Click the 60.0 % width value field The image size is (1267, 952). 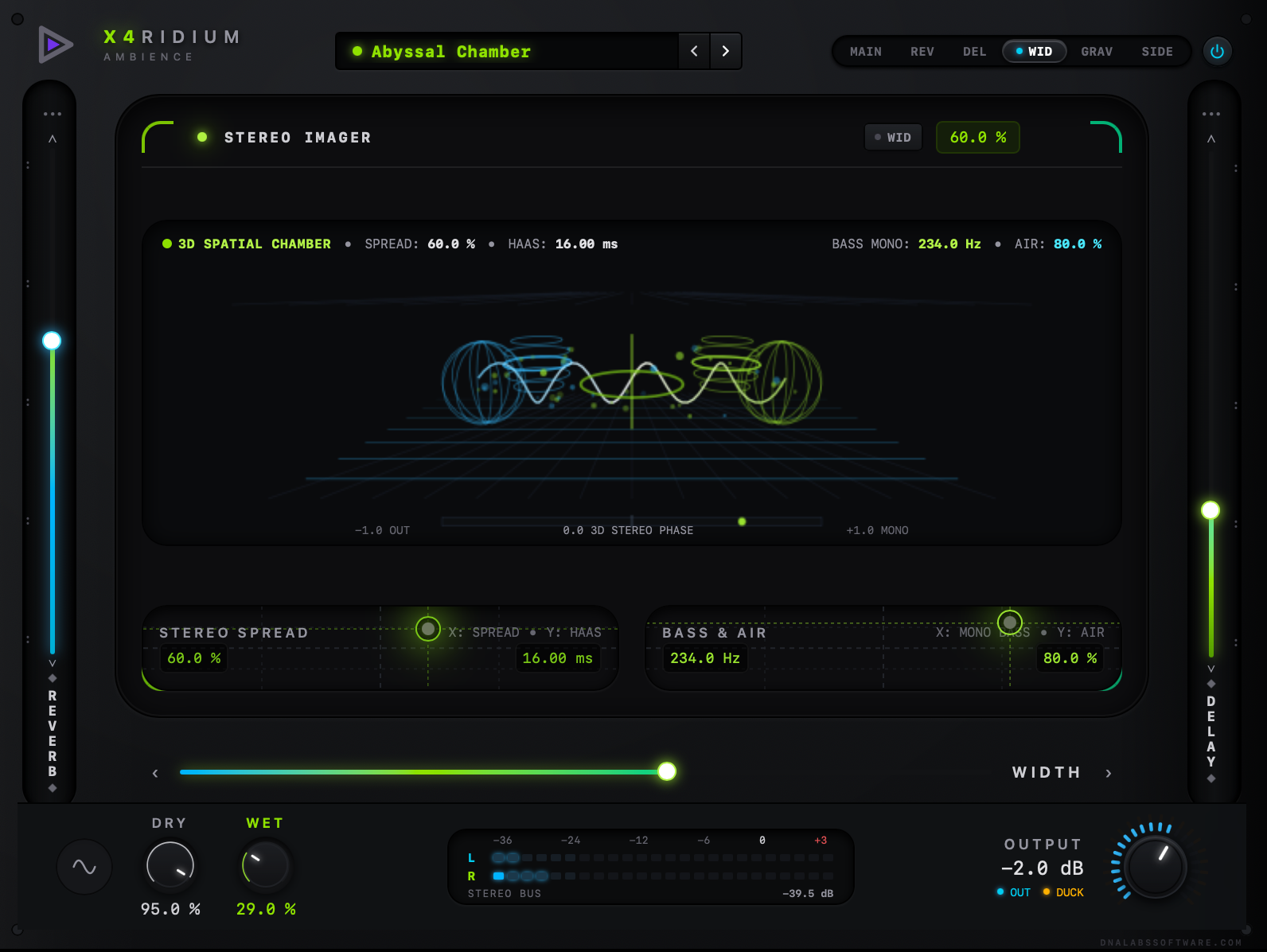(978, 137)
